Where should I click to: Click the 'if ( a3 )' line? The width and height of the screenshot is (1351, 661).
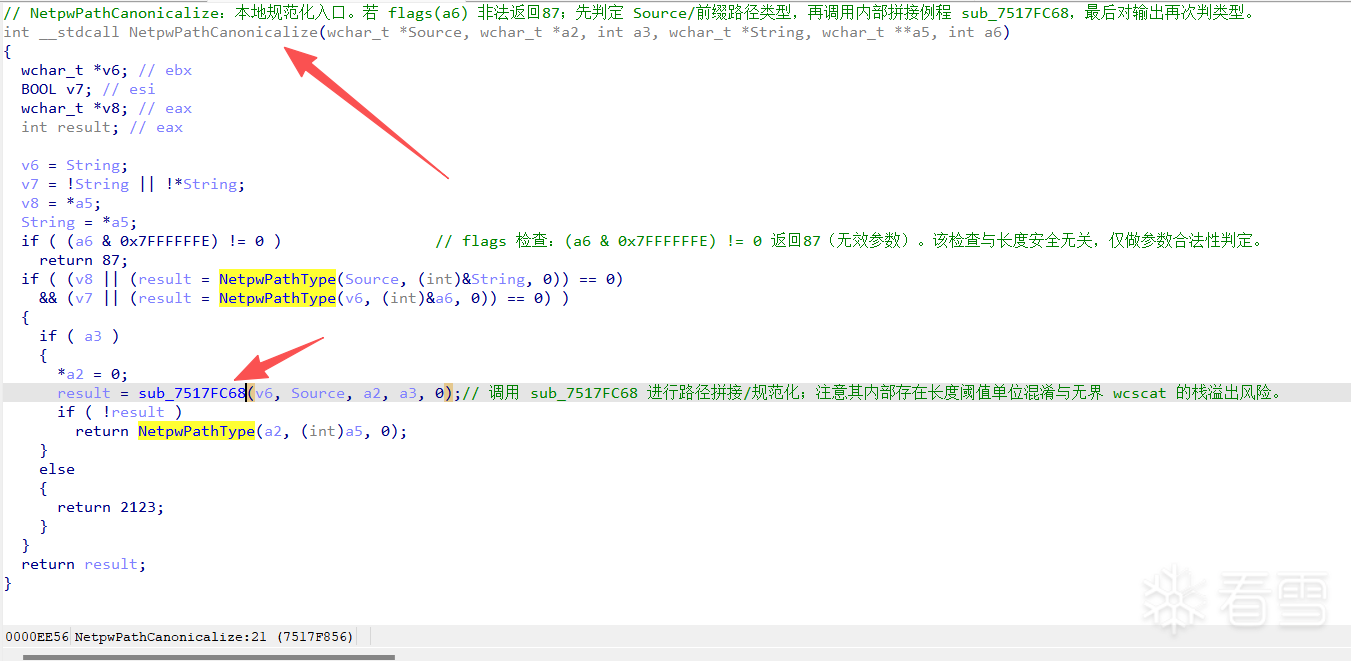pyautogui.click(x=79, y=336)
